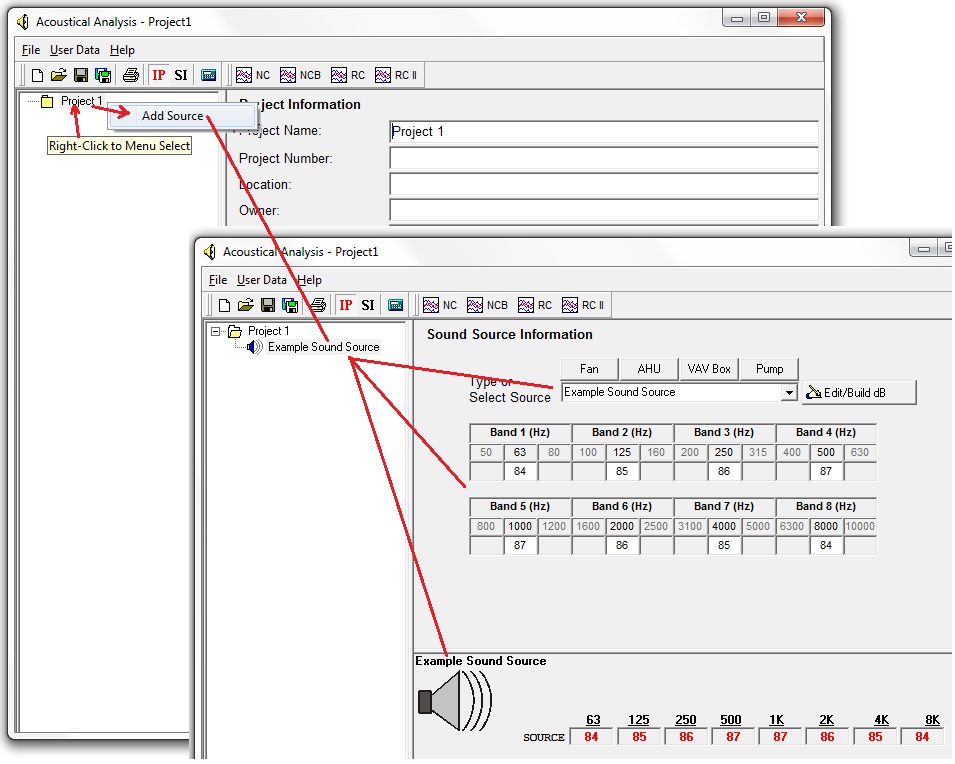Click the Fan source type button
This screenshot has width=955, height=764.
coord(589,369)
